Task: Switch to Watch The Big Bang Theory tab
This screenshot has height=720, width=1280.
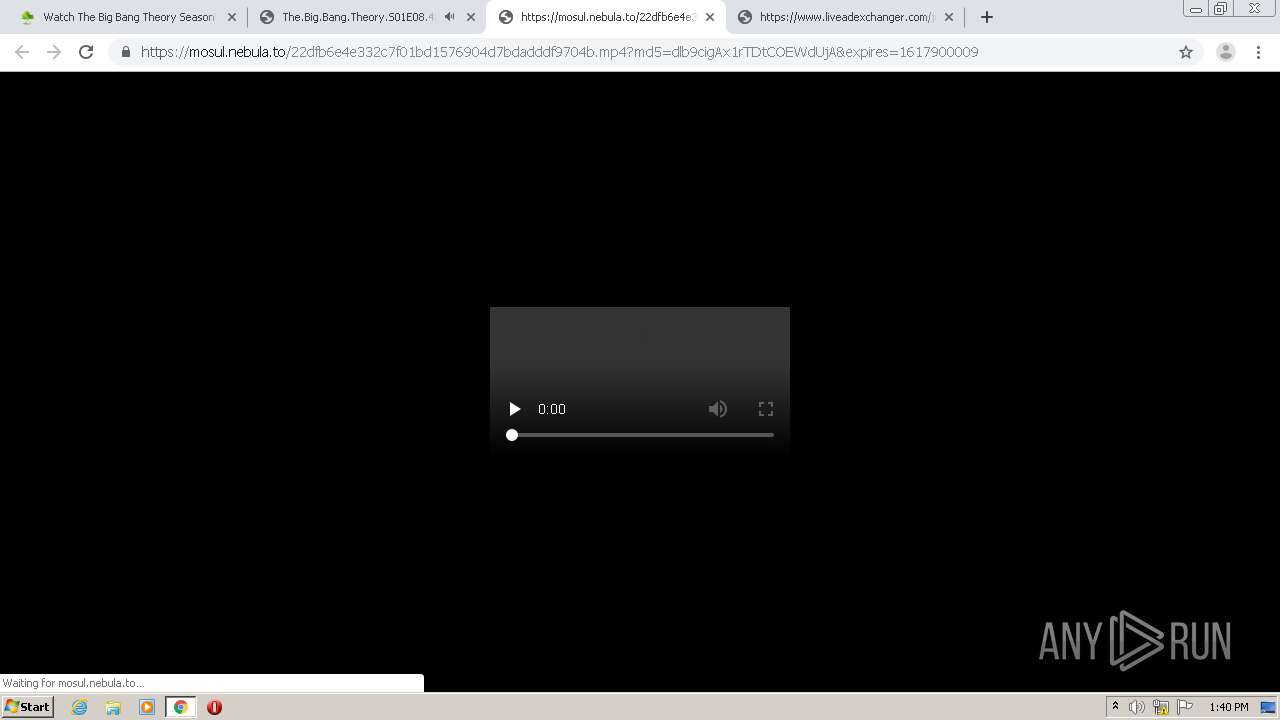Action: tap(128, 17)
